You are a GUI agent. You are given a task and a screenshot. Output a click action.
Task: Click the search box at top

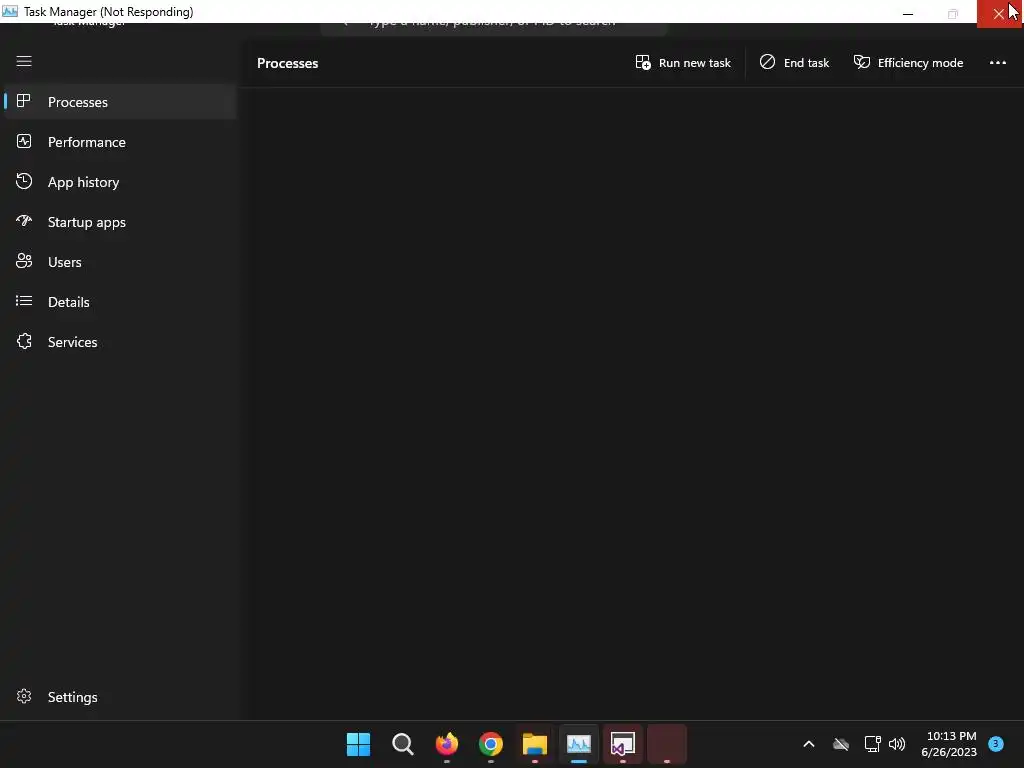point(494,27)
